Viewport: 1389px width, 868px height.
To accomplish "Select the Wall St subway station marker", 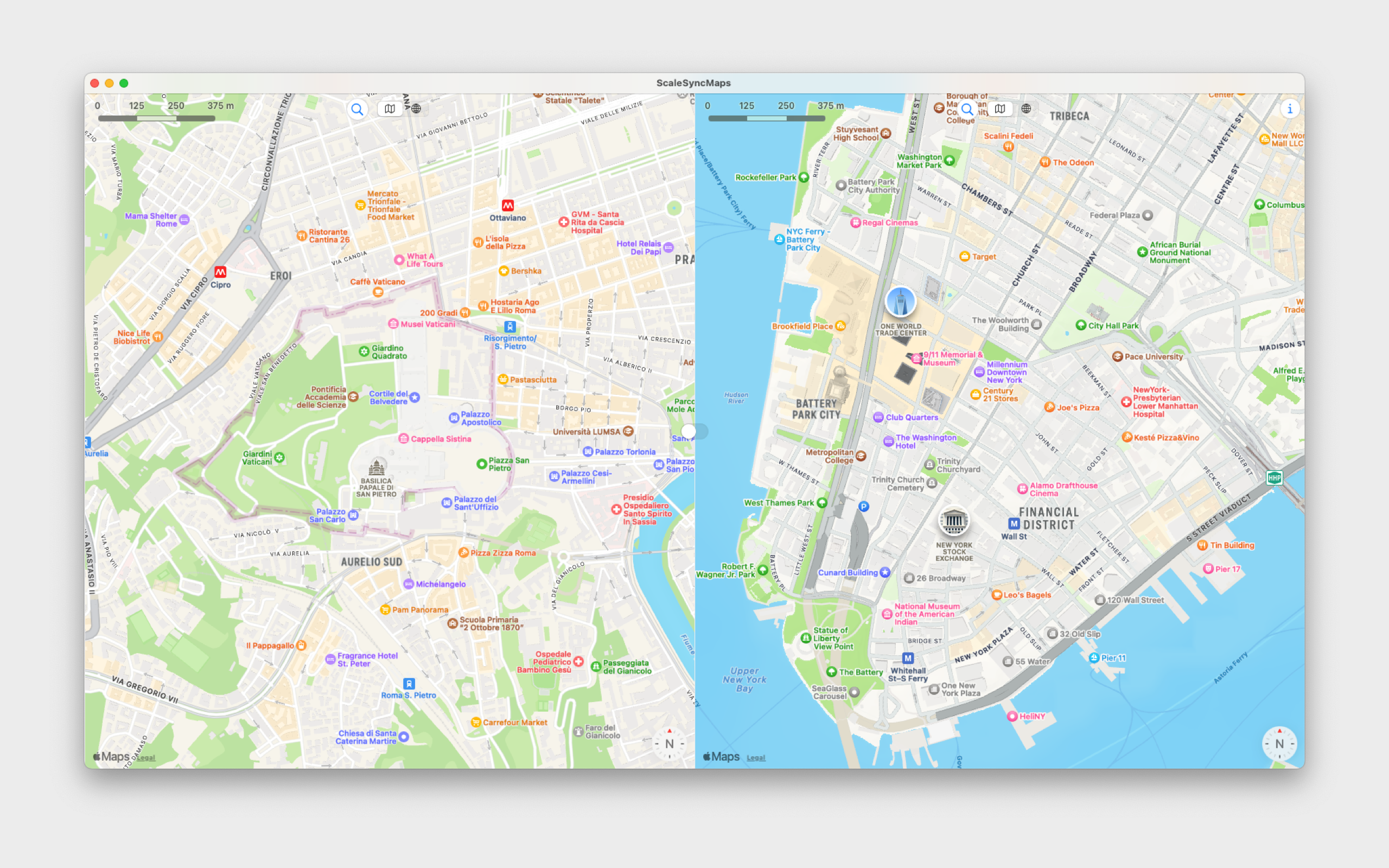I will click(x=1014, y=524).
